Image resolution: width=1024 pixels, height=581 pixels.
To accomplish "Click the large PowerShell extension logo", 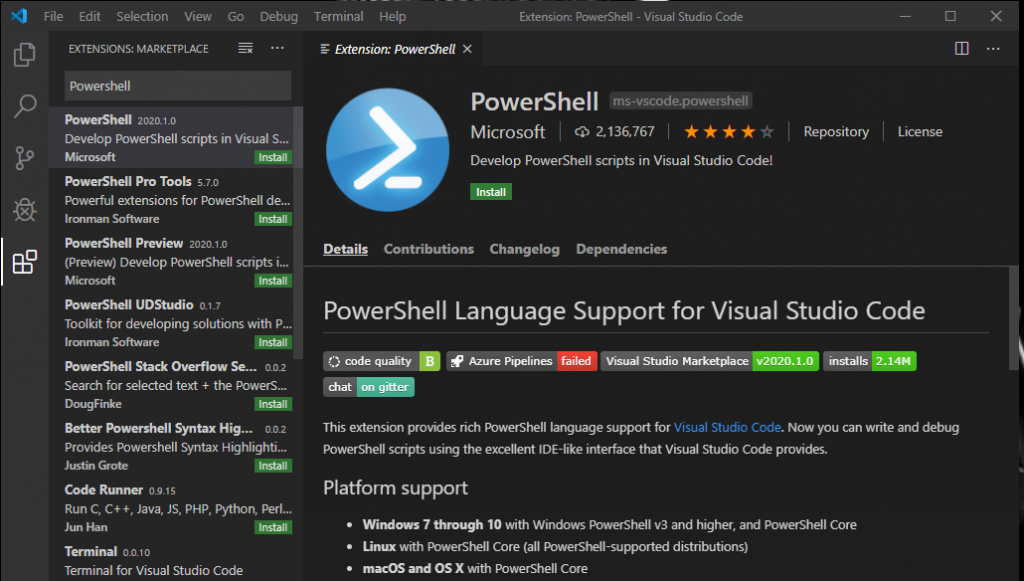I will pyautogui.click(x=387, y=149).
